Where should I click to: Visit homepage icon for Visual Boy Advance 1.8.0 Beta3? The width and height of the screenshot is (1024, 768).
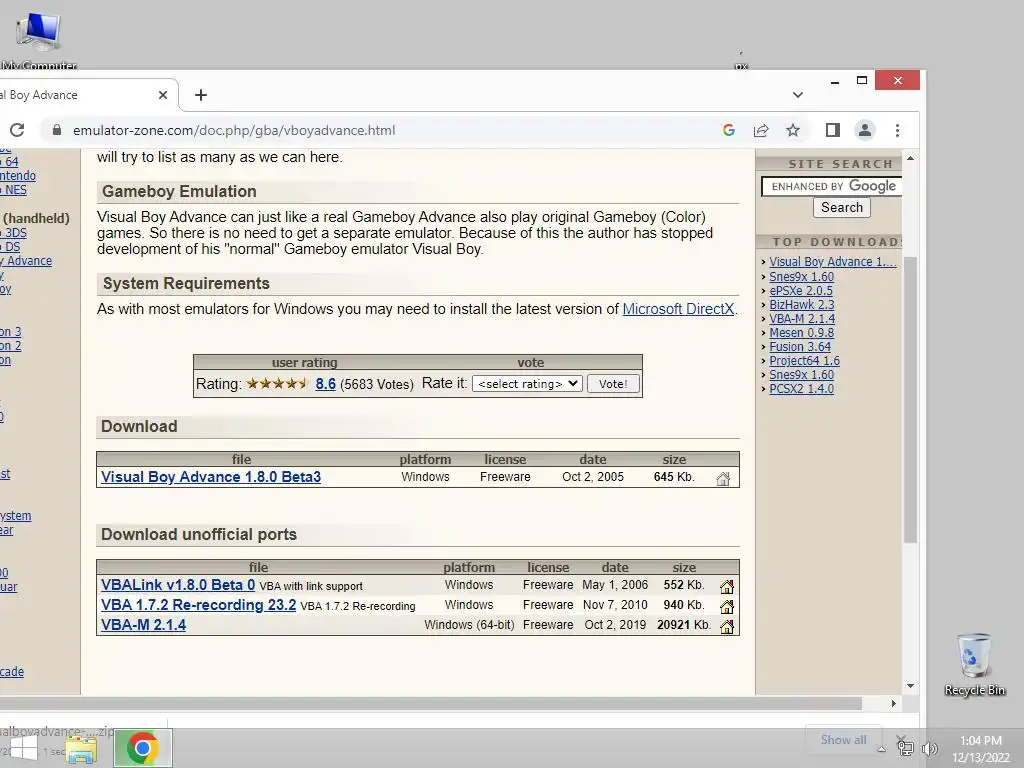click(723, 478)
